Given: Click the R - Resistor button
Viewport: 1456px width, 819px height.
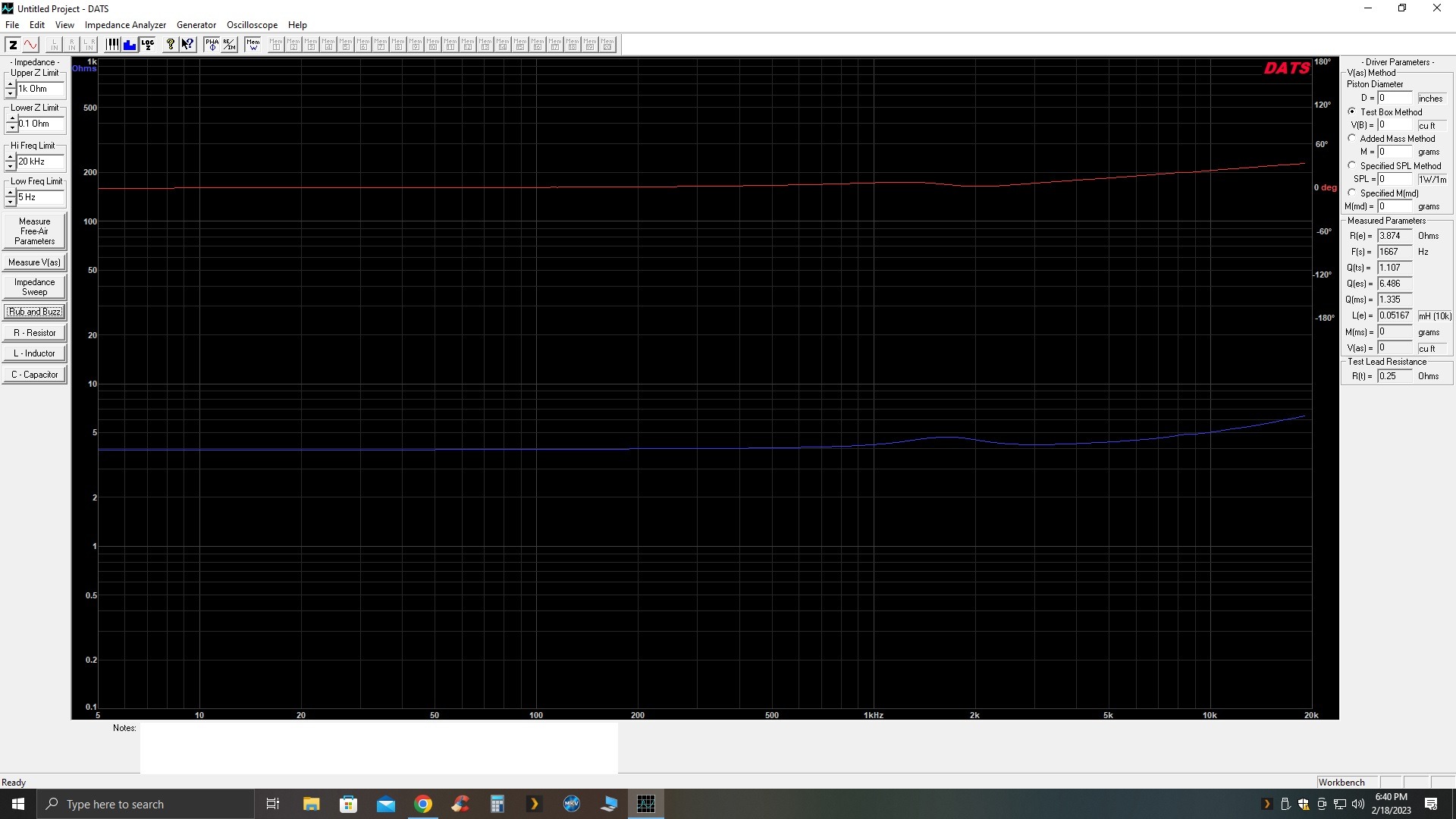Looking at the screenshot, I should click(x=34, y=333).
